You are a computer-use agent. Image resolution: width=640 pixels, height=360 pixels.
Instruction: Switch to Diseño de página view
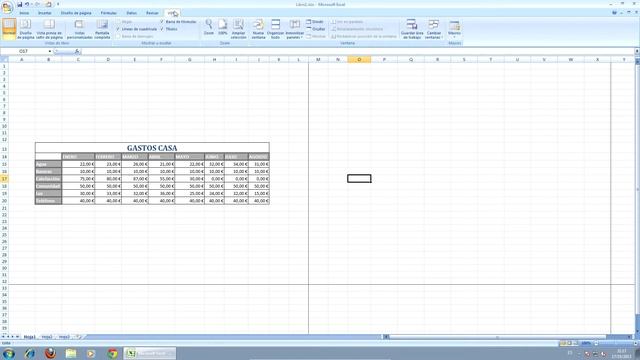coord(25,29)
